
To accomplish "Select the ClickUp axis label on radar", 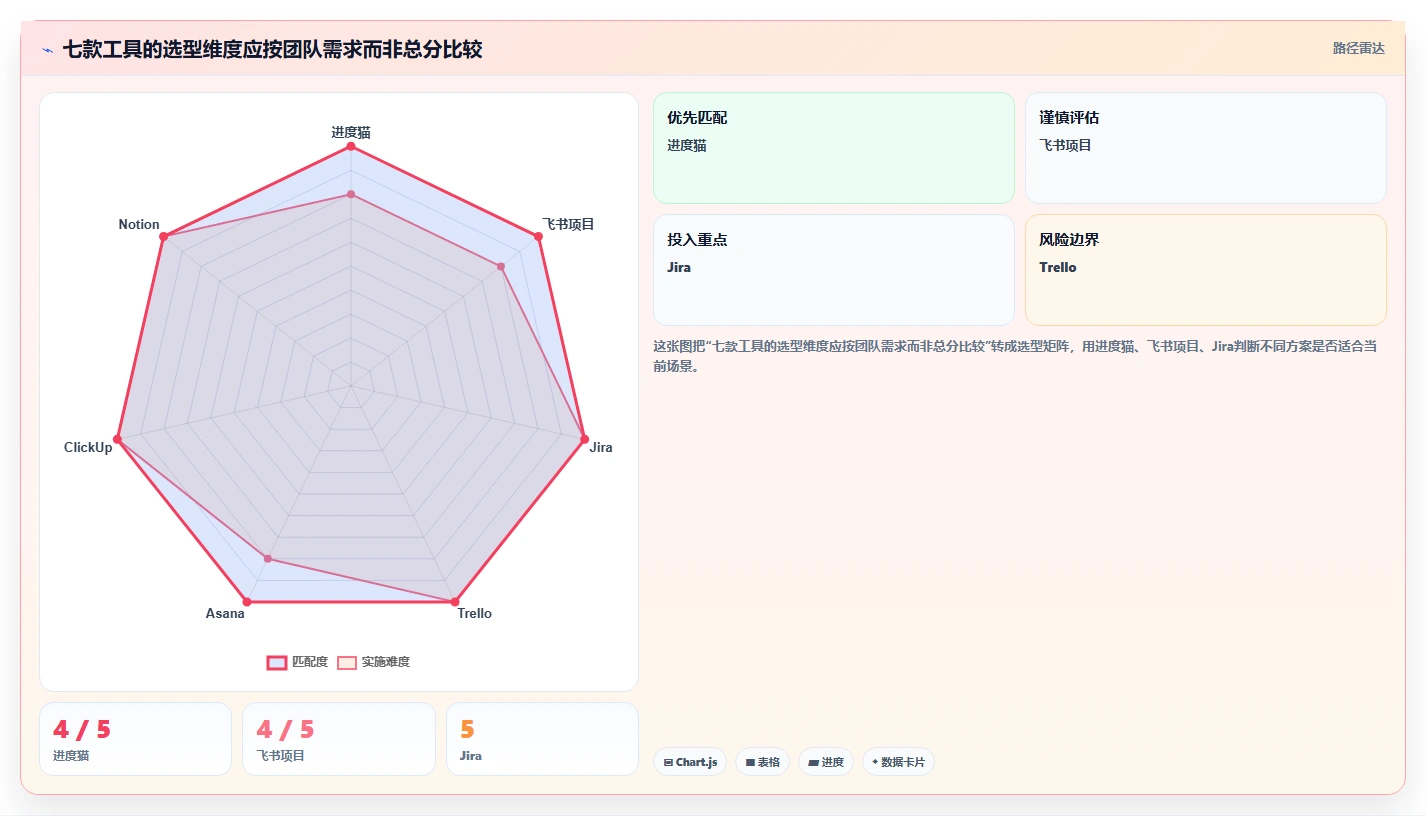I will tap(88, 447).
